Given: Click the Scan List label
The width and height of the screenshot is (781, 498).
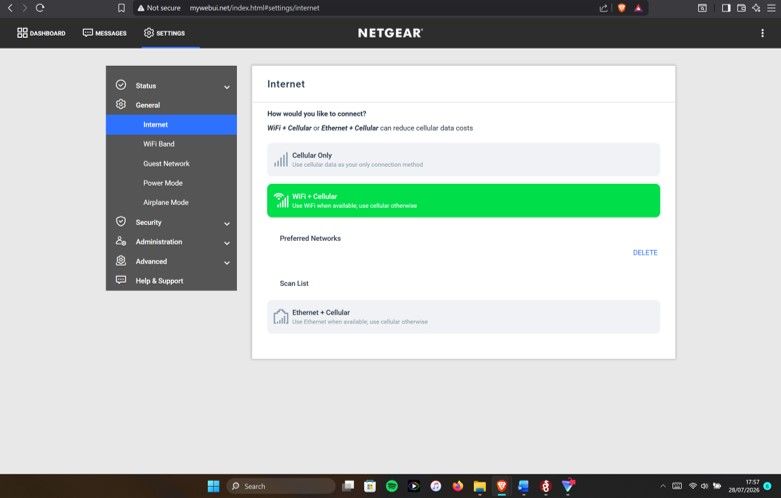Looking at the screenshot, I should click(x=294, y=283).
